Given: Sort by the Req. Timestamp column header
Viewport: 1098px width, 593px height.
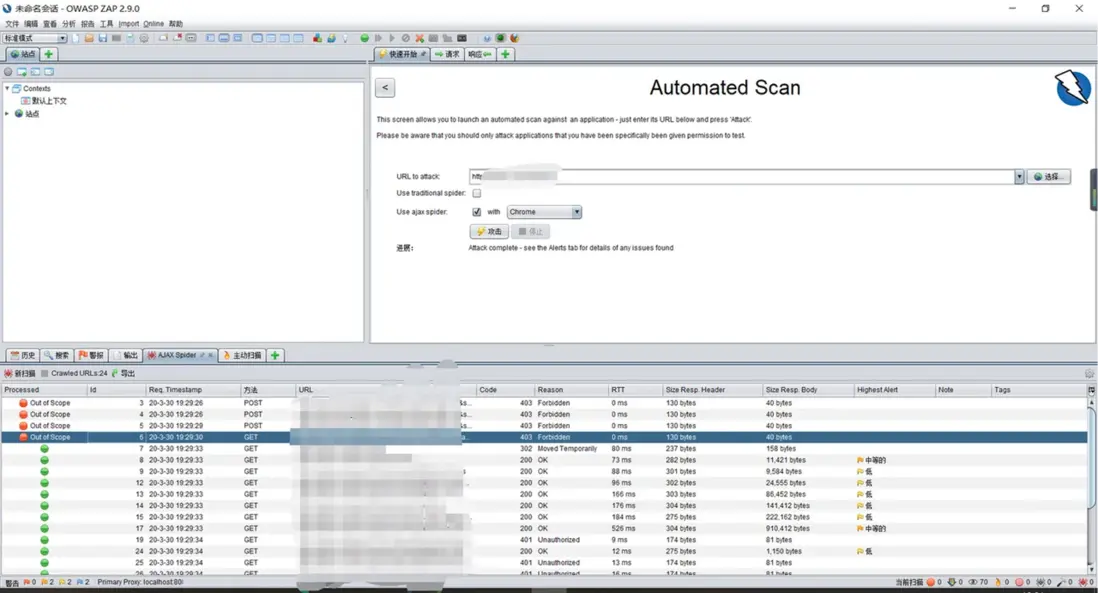Looking at the screenshot, I should (193, 389).
